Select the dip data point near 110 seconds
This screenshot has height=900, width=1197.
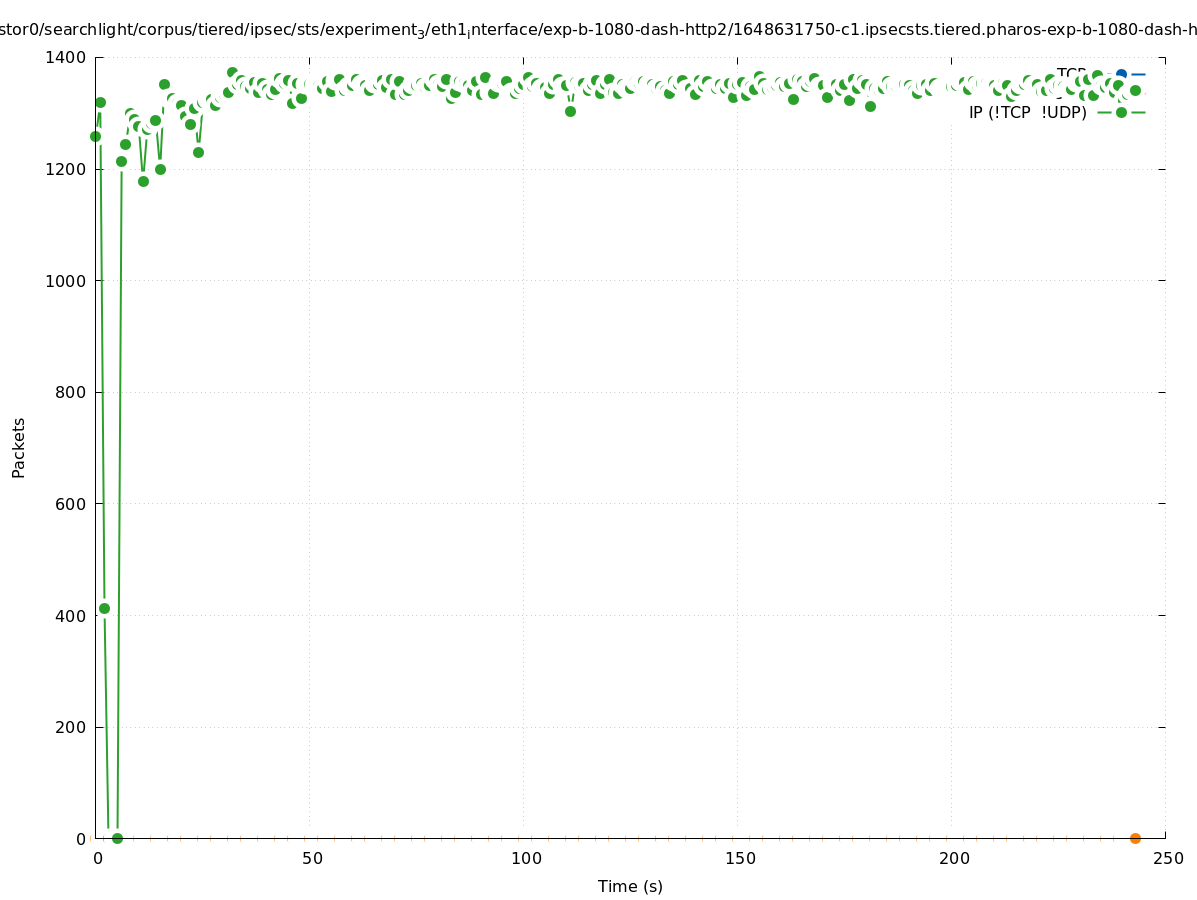[570, 111]
